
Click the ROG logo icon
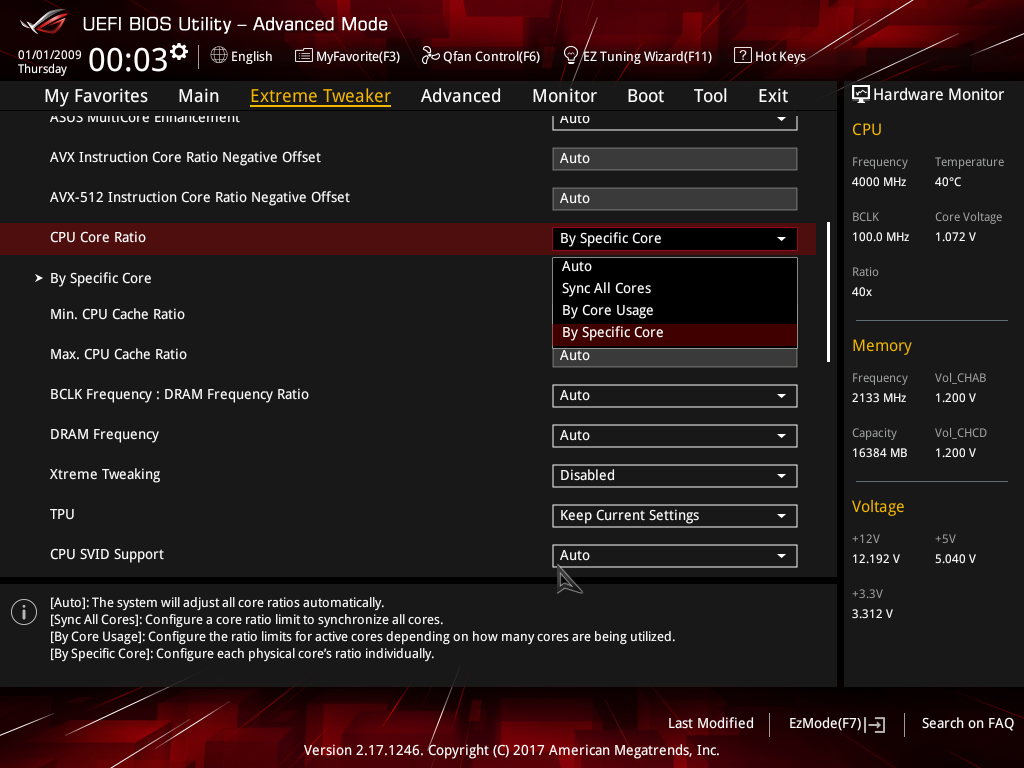tap(44, 22)
